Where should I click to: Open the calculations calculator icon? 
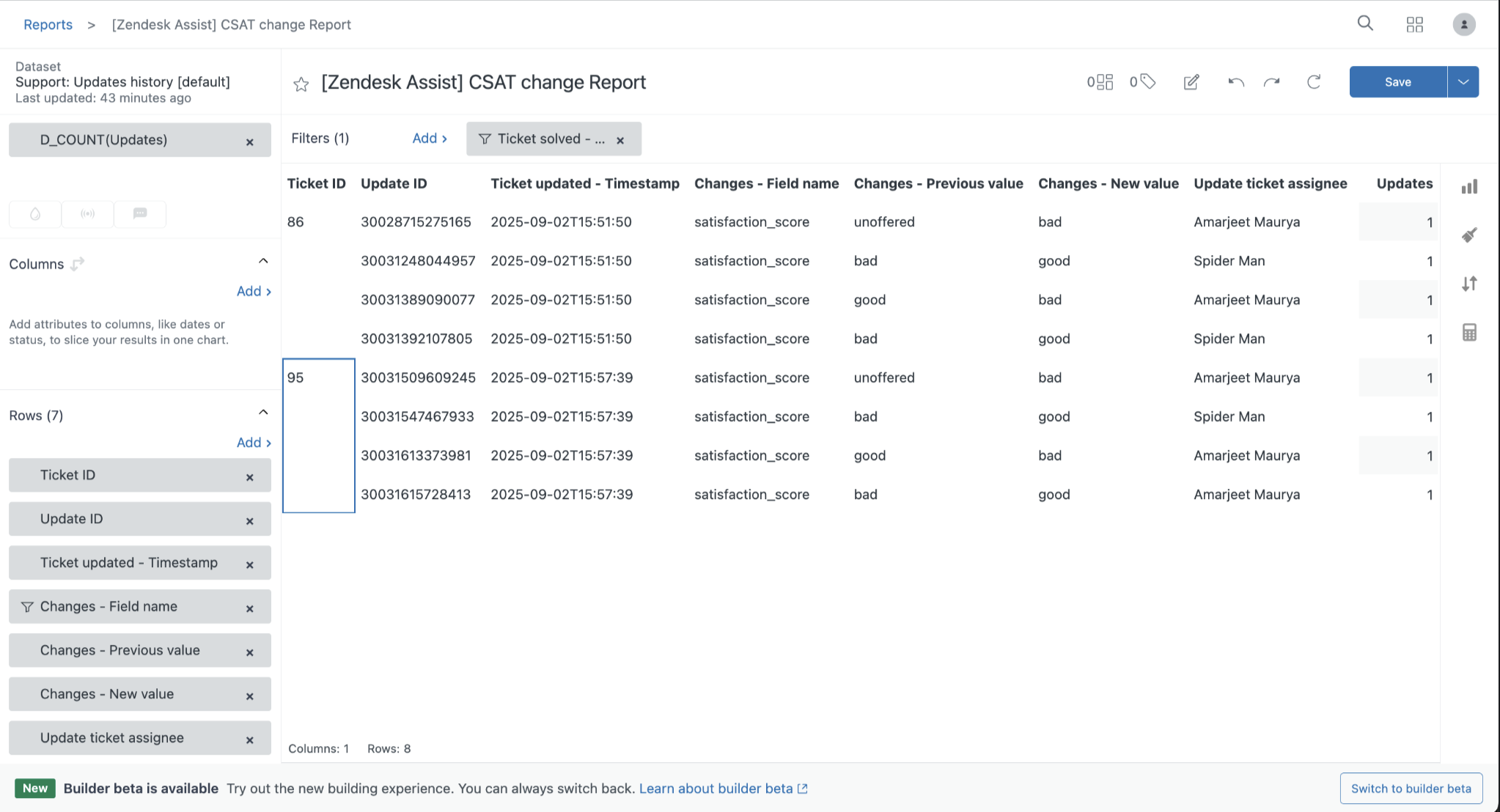[1469, 333]
